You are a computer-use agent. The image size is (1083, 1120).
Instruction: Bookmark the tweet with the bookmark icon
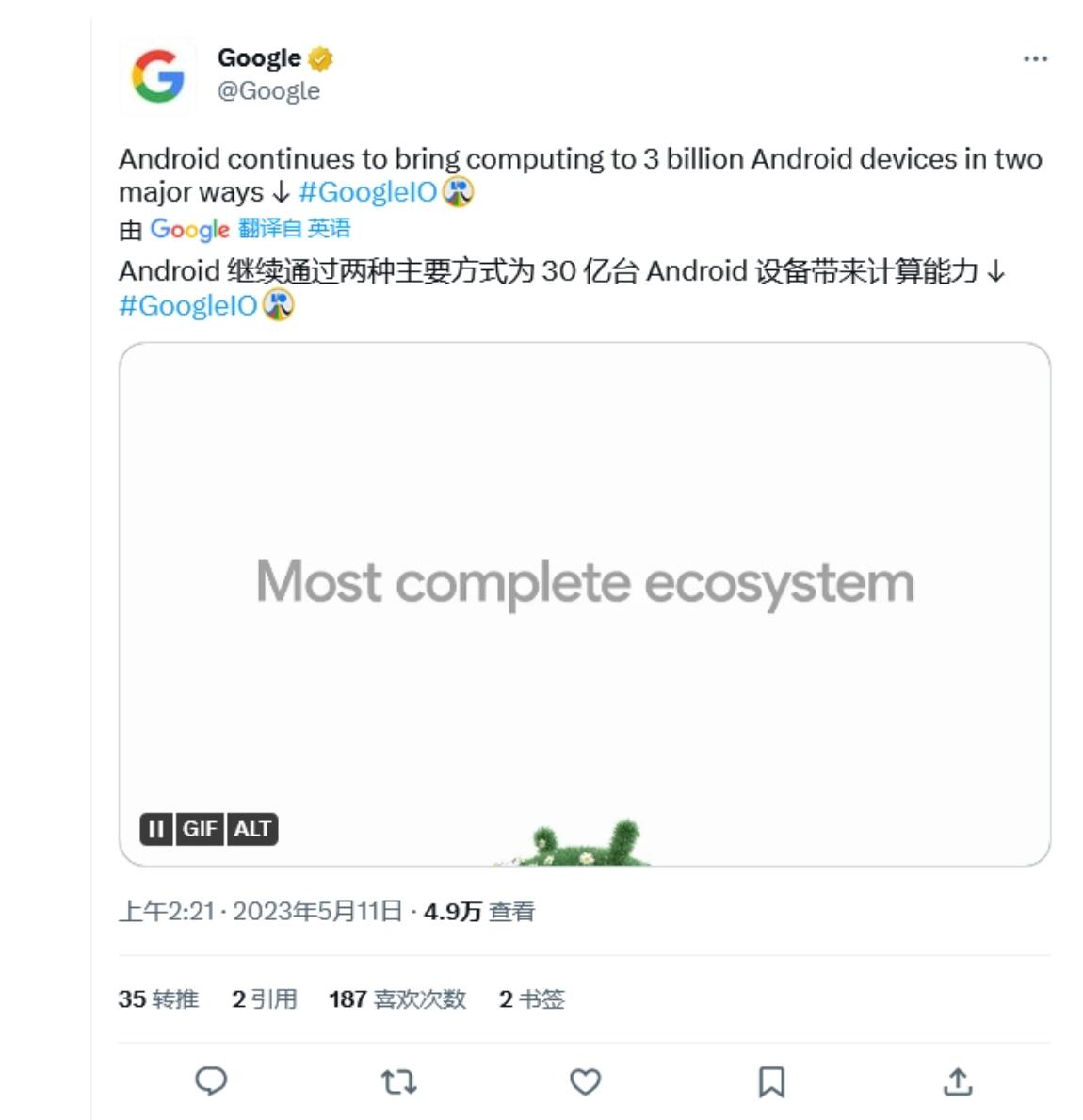pos(771,1082)
